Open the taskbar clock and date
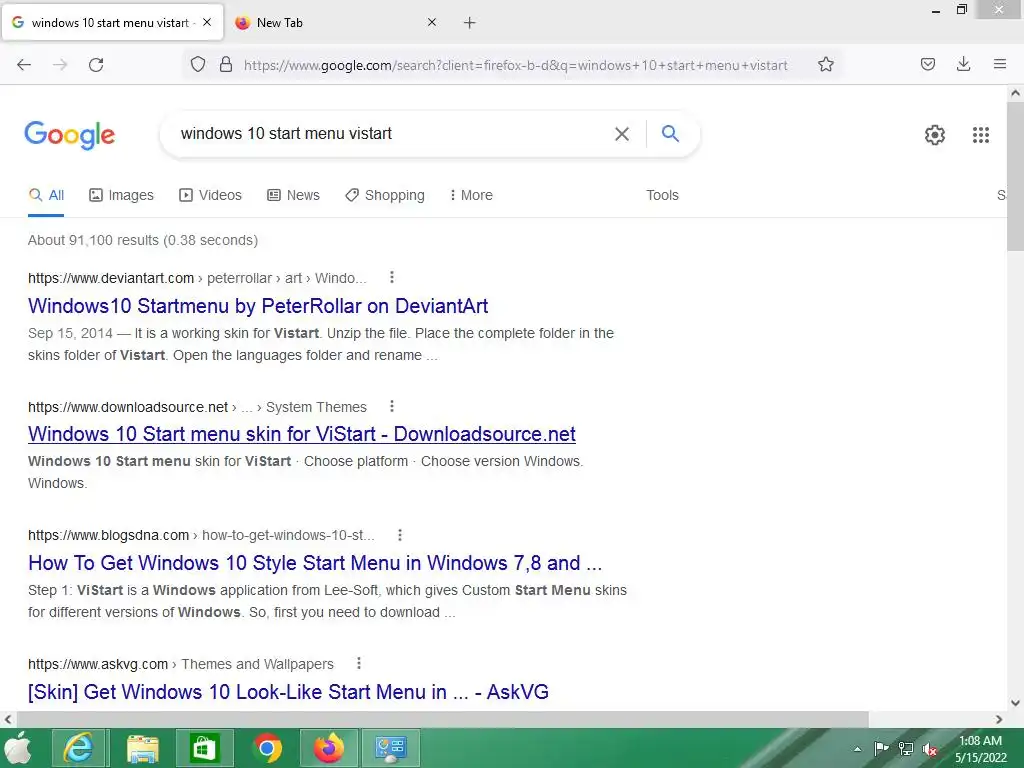1024x768 pixels. 980,749
